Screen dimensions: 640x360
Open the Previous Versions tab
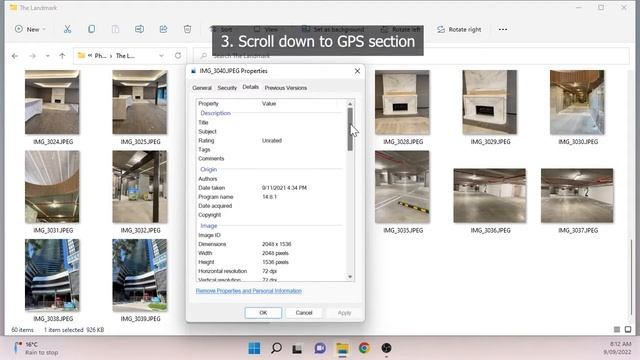(286, 88)
